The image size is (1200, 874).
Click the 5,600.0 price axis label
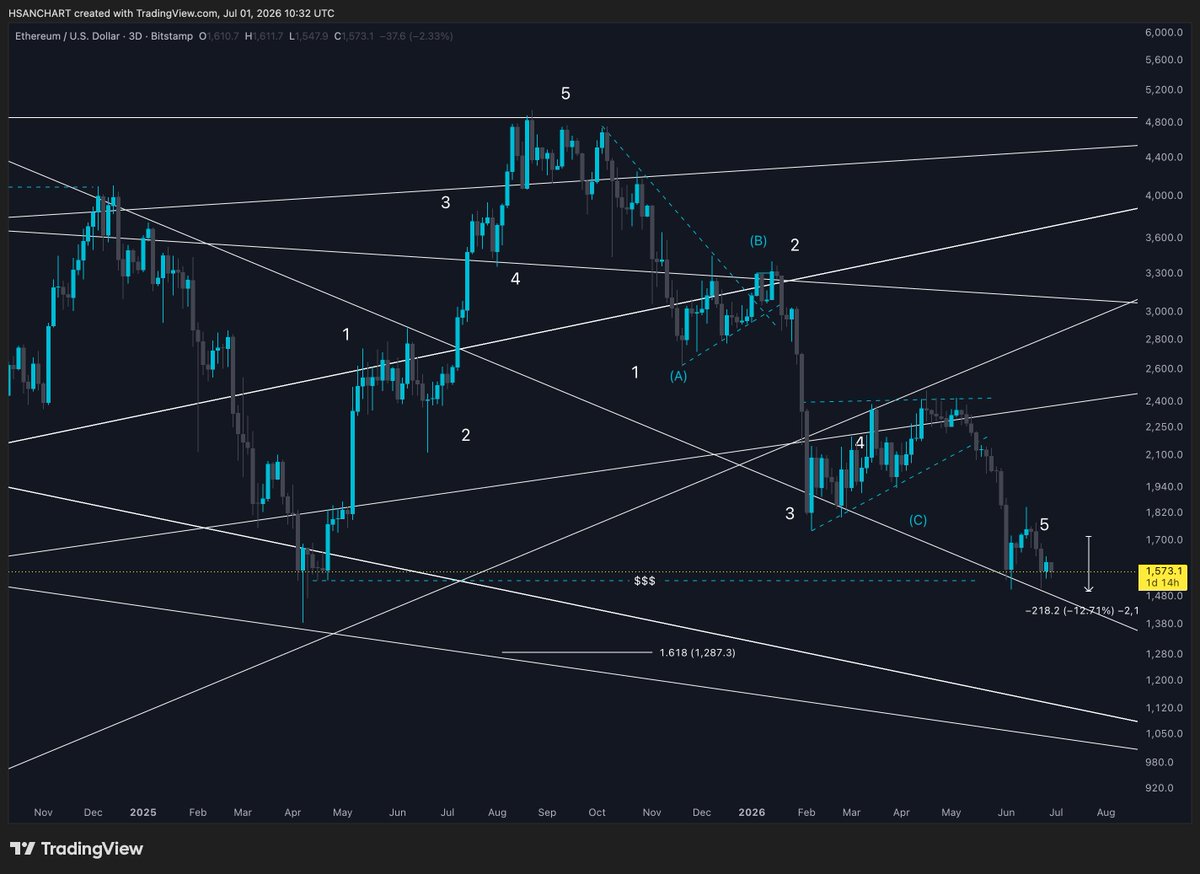click(1166, 60)
